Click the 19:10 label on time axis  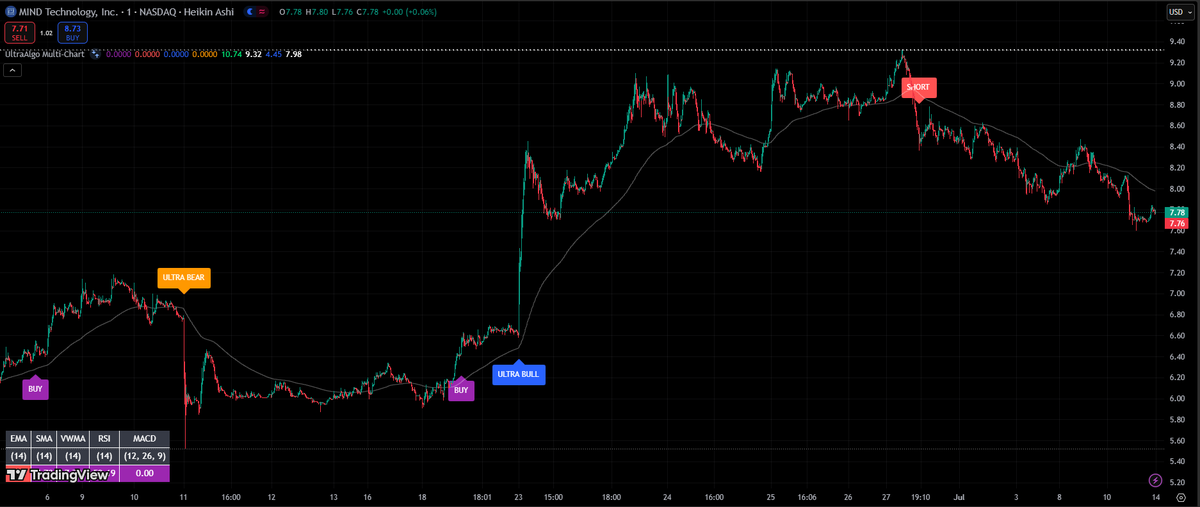tap(920, 496)
